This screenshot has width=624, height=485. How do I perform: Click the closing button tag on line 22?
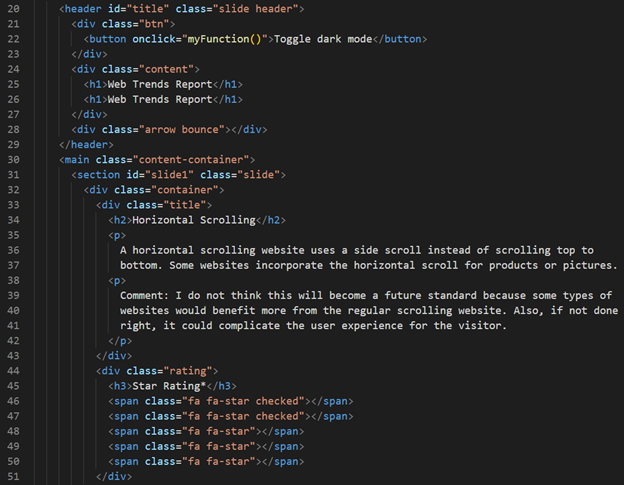coord(400,39)
